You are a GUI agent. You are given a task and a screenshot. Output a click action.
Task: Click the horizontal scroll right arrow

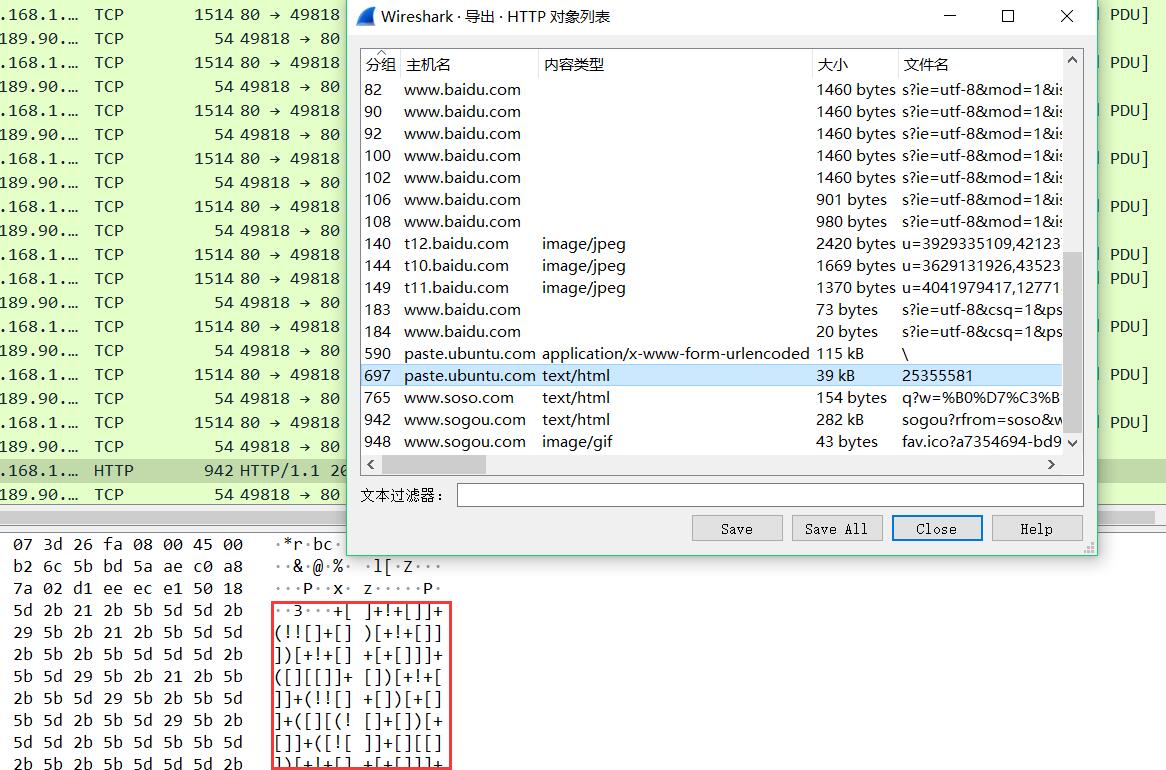[x=1051, y=464]
